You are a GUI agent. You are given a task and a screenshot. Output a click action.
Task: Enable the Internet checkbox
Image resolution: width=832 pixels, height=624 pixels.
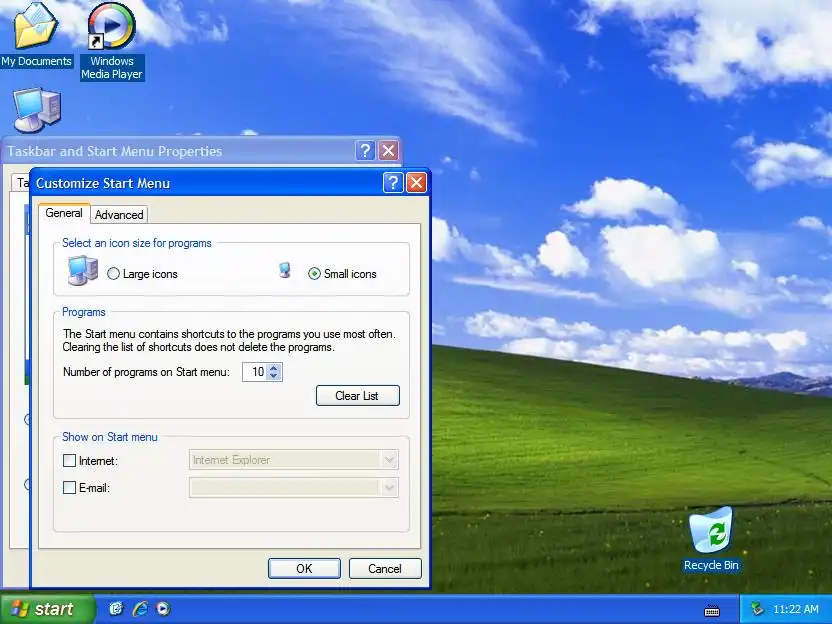(x=70, y=460)
